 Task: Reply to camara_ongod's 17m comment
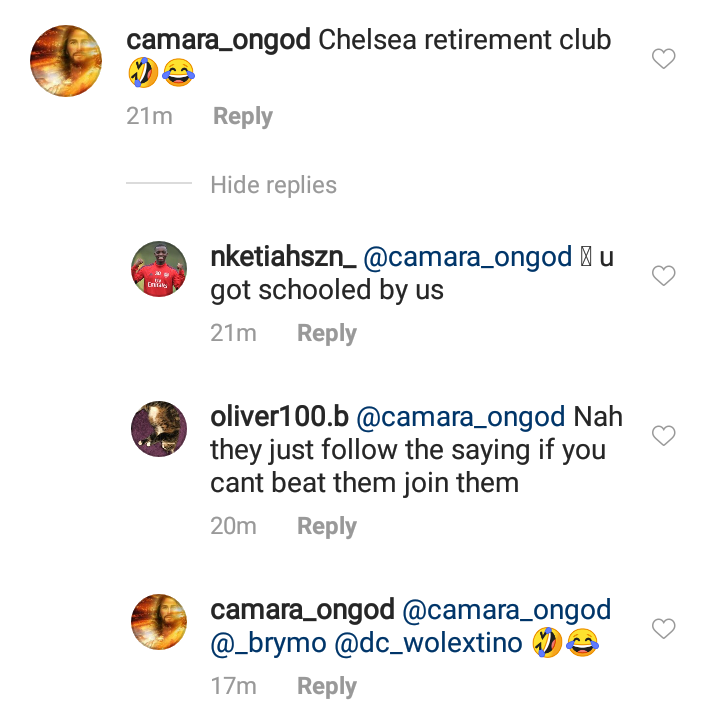pyautogui.click(x=327, y=686)
